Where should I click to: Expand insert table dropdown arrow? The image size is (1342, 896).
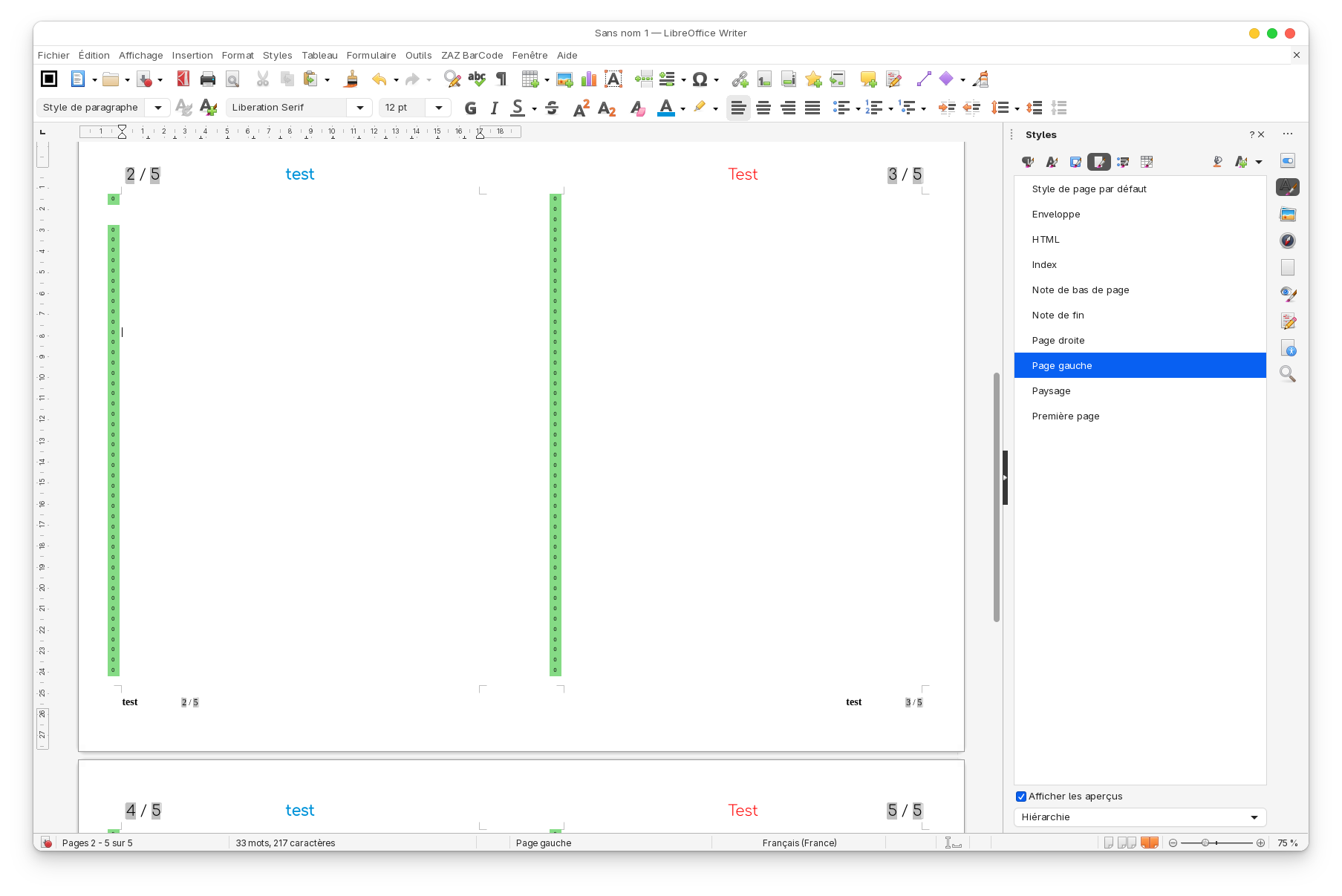(547, 80)
